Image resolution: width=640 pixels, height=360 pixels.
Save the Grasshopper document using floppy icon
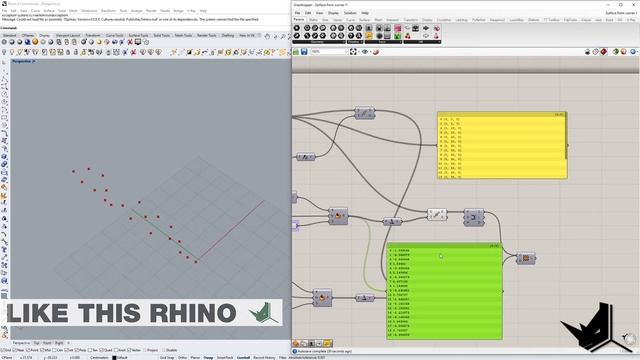pos(304,52)
